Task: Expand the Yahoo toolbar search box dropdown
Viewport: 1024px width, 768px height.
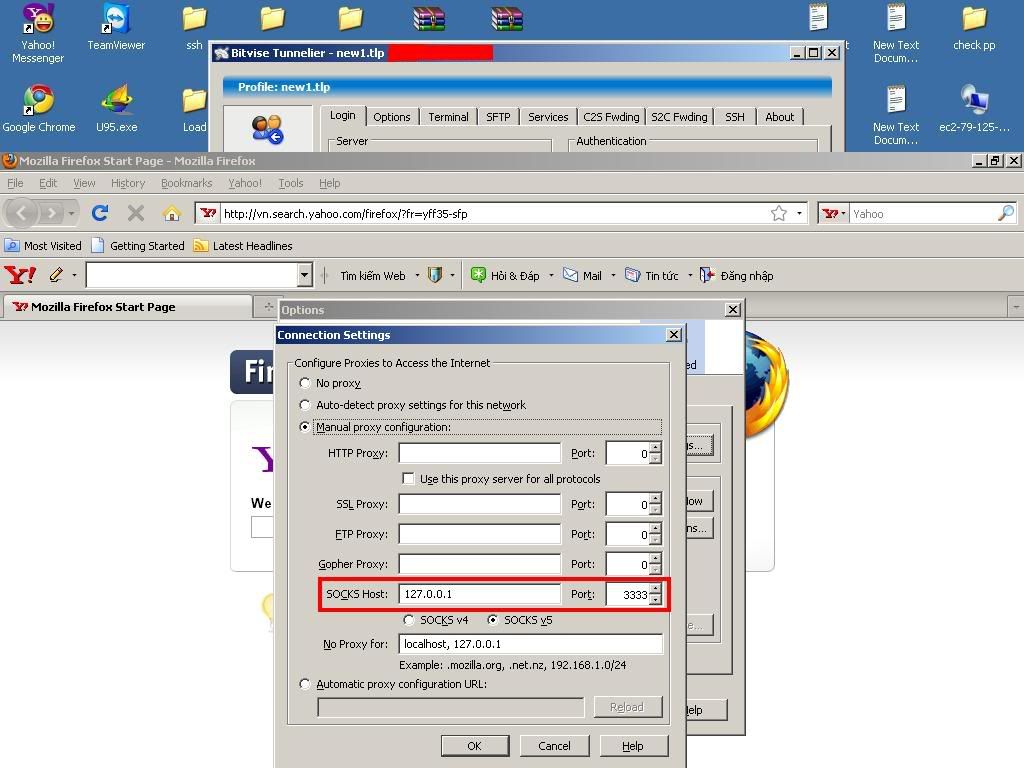Action: click(304, 275)
